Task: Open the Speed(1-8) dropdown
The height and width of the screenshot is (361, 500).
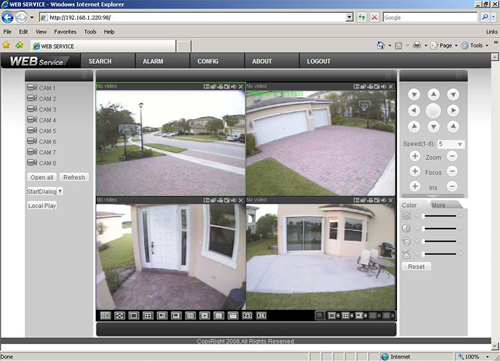Action: (x=451, y=144)
